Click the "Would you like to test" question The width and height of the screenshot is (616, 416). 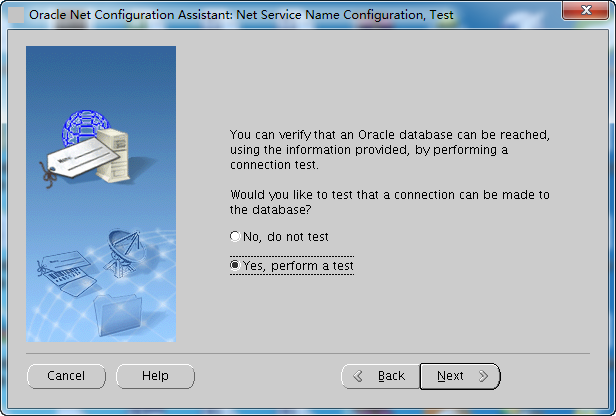click(x=390, y=202)
